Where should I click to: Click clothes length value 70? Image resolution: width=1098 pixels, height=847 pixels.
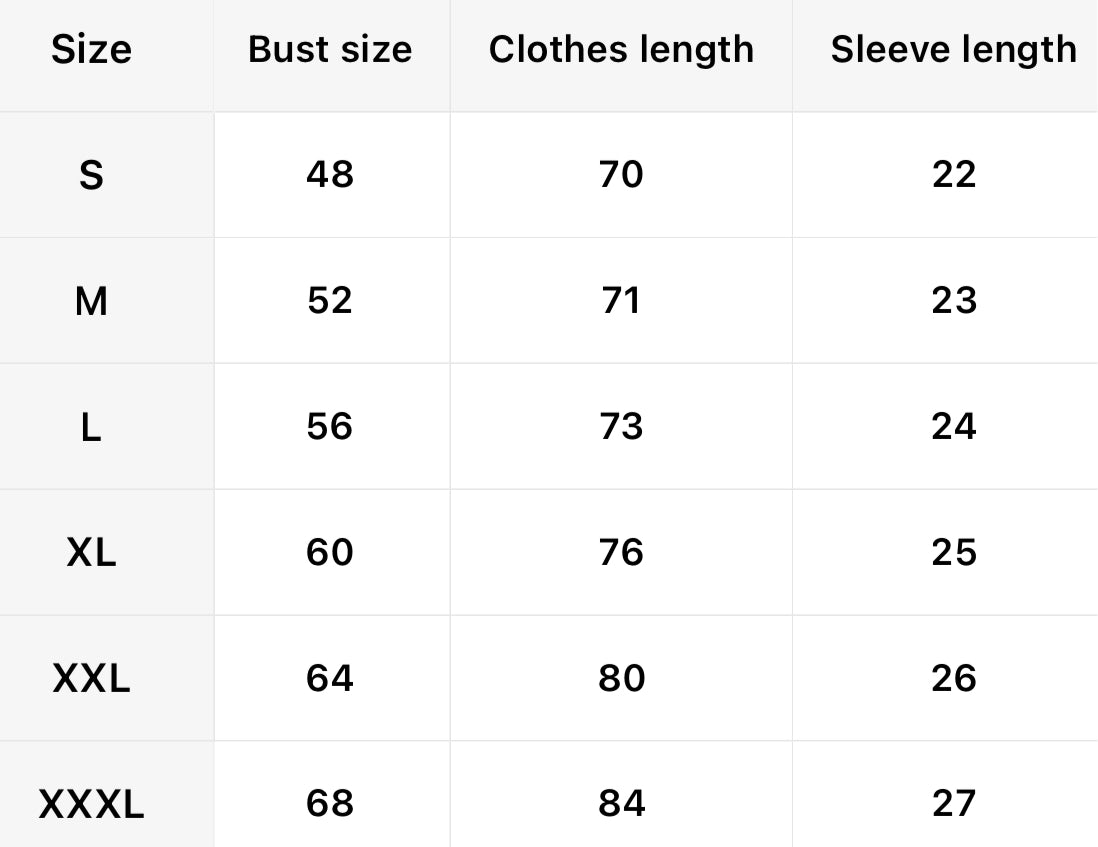click(621, 175)
